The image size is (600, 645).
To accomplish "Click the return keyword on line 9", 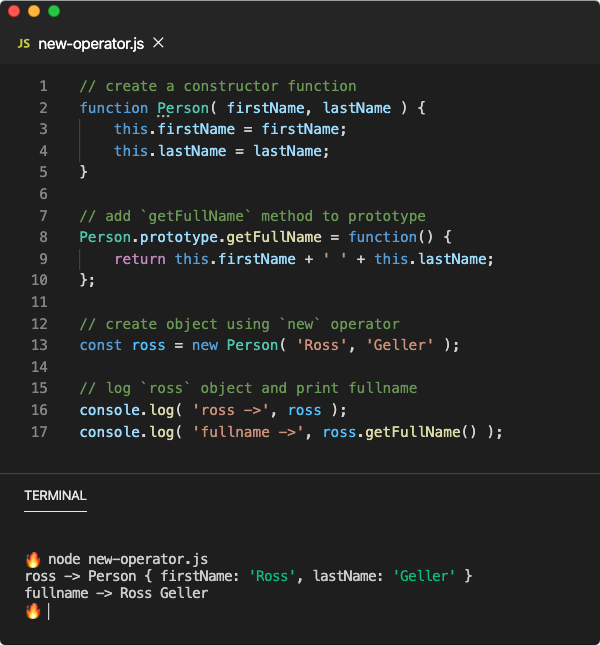I will pos(140,259).
